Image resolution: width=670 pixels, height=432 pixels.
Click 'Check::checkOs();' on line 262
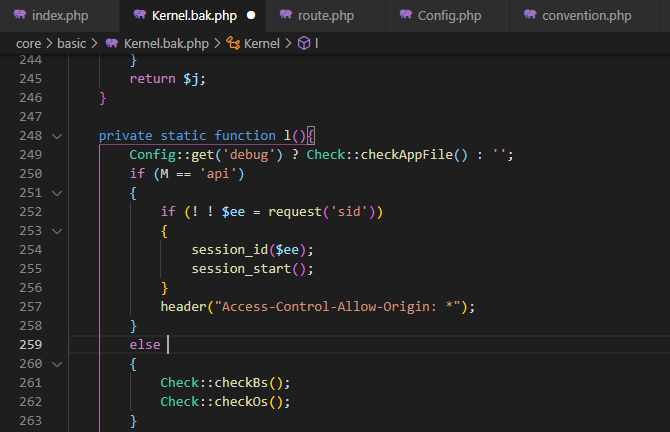tap(225, 402)
